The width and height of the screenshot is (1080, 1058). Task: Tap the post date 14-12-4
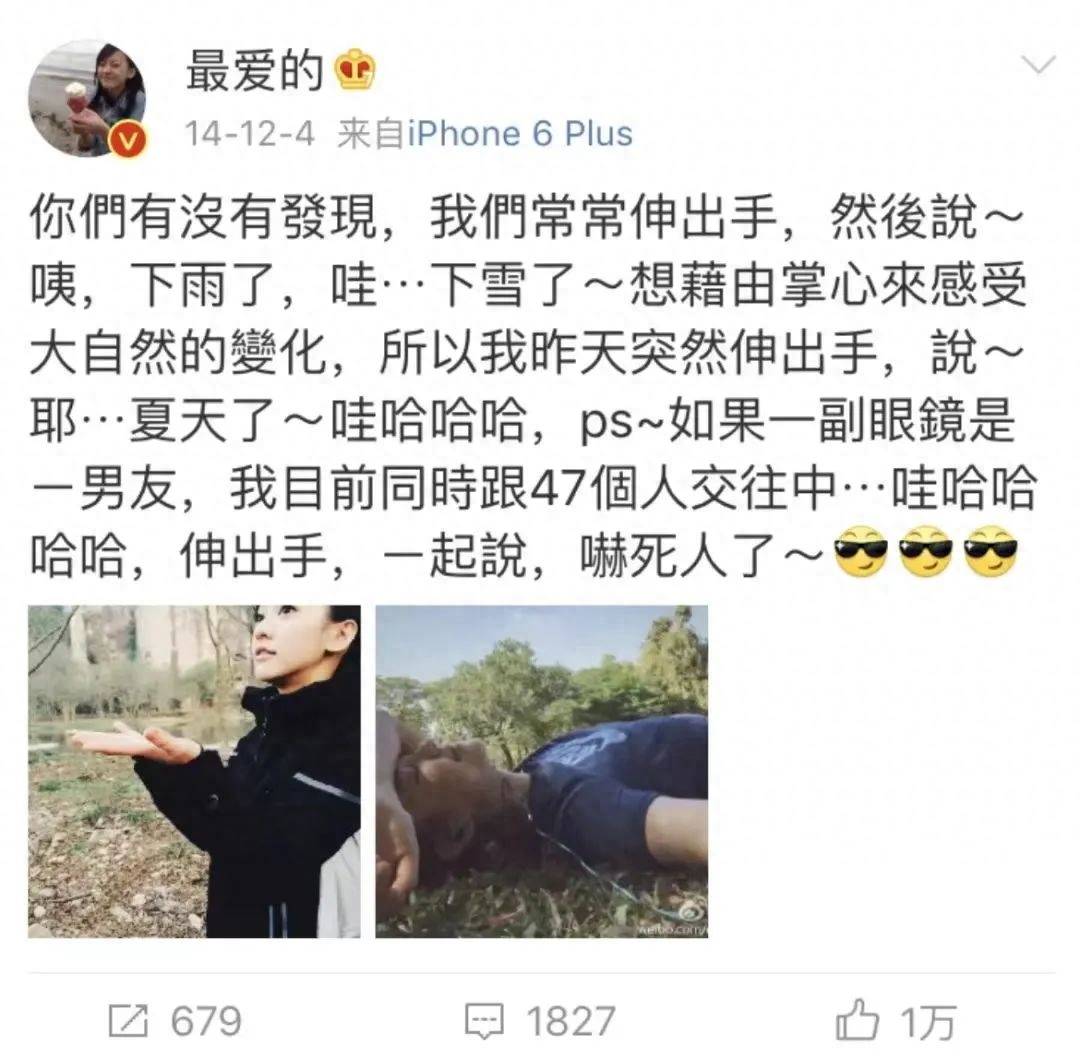click(249, 134)
